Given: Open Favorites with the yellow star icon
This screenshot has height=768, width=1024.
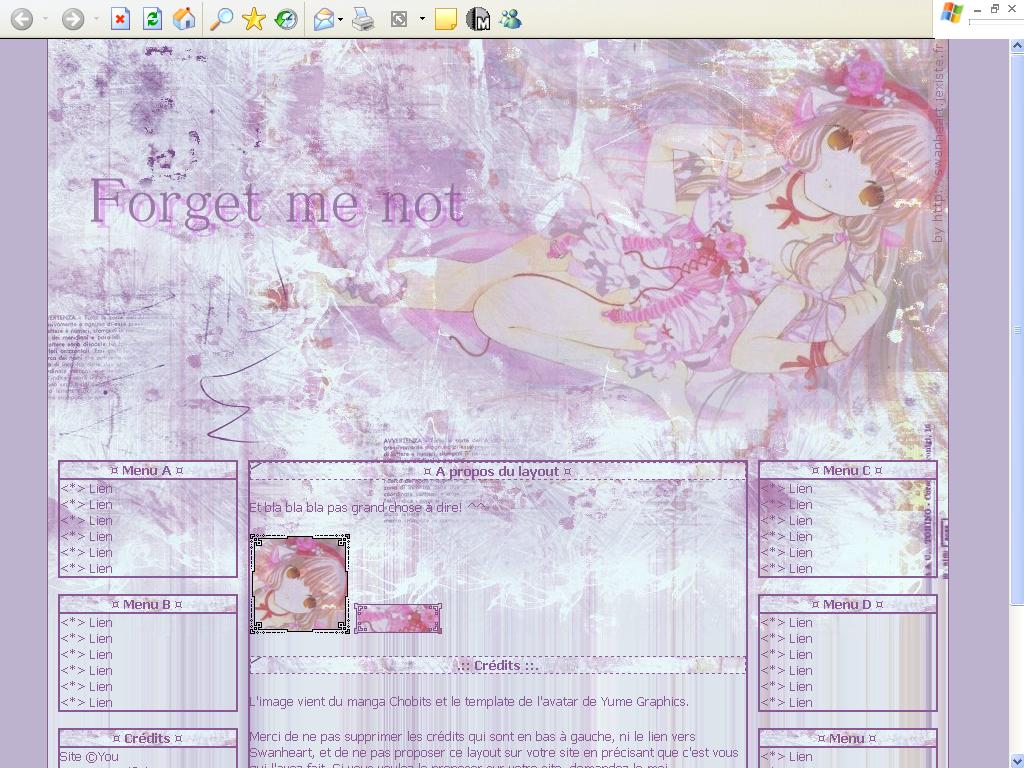Looking at the screenshot, I should (x=253, y=19).
